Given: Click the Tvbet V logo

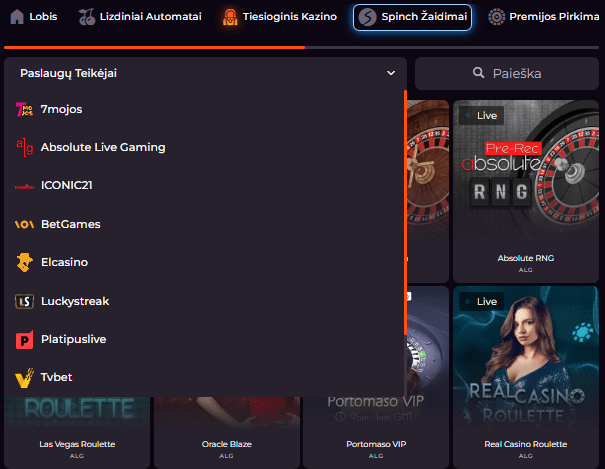Looking at the screenshot, I should point(24,378).
